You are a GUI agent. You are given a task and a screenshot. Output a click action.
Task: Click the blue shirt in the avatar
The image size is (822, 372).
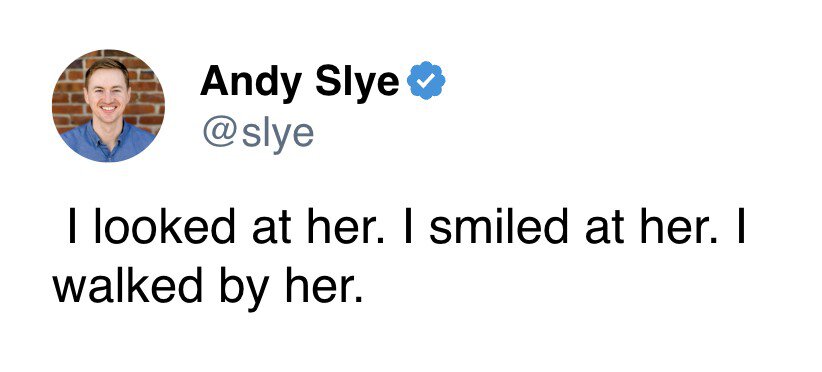[x=107, y=144]
